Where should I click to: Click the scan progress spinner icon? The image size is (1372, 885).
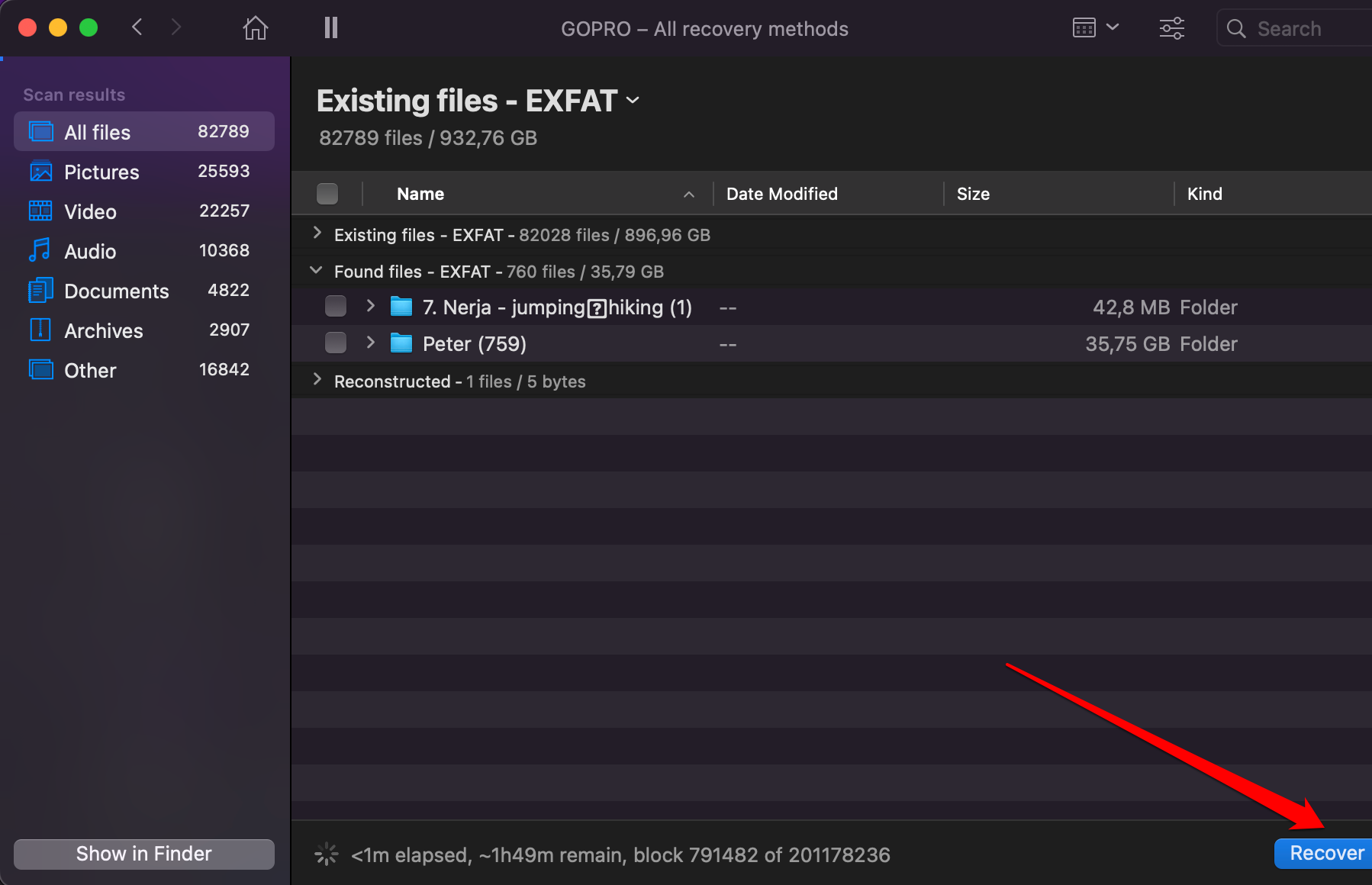click(327, 854)
